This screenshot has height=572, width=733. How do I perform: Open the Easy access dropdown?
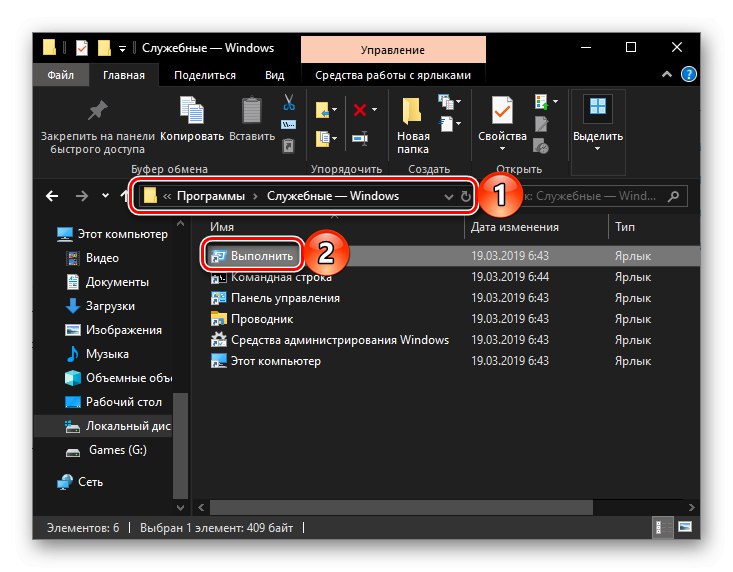click(x=450, y=124)
